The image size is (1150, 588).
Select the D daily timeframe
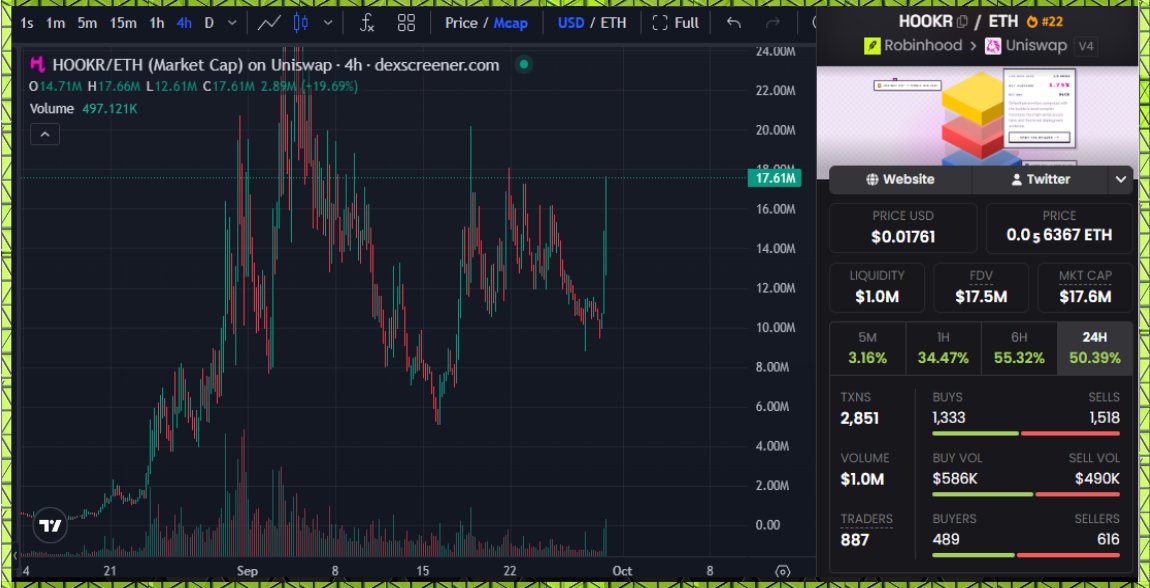coord(209,23)
